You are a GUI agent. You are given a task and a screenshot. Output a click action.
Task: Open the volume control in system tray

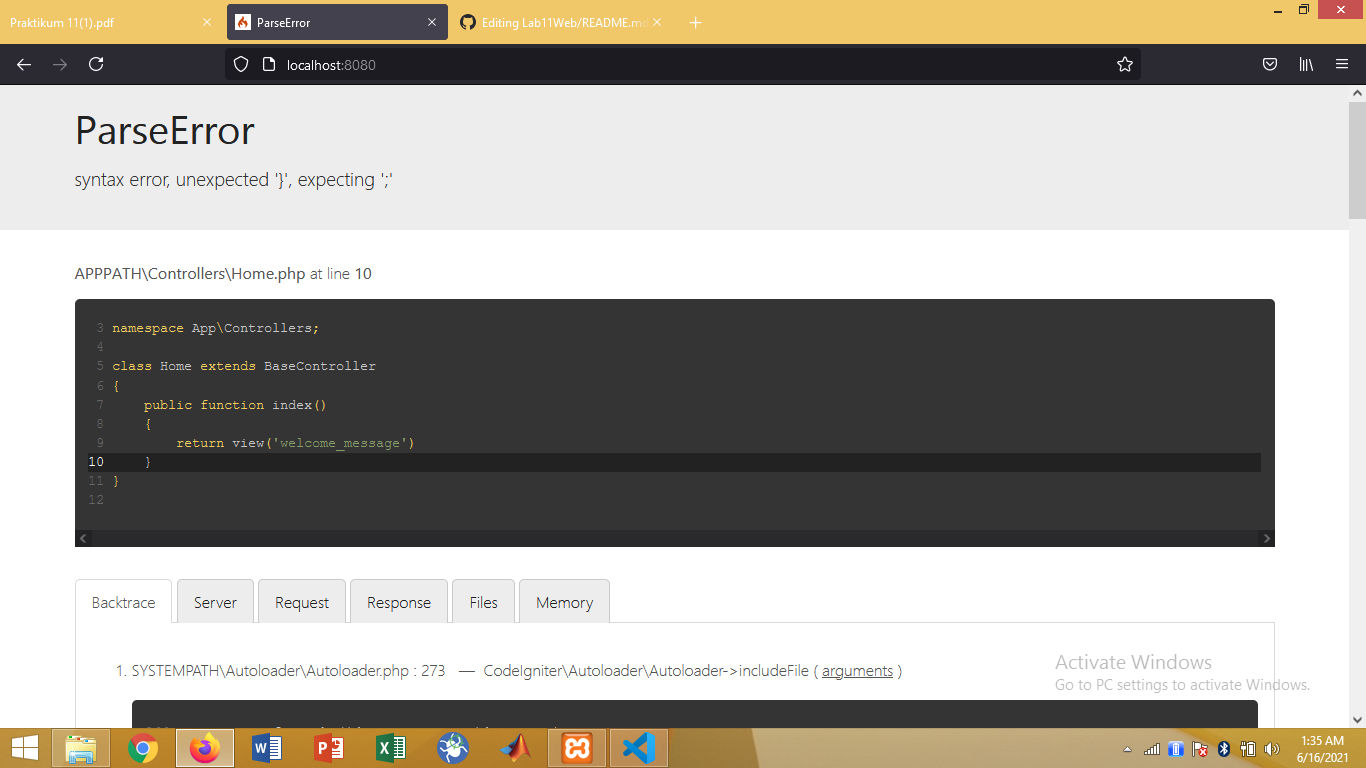click(x=1272, y=747)
